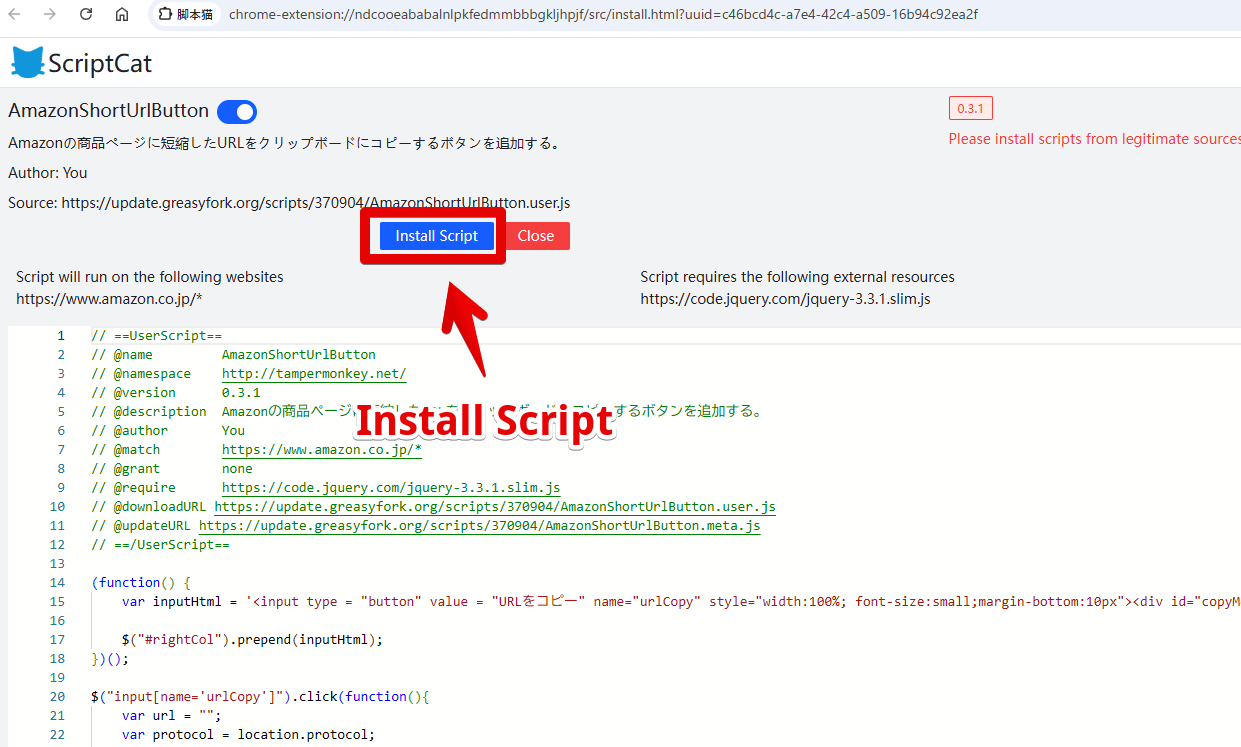Click 'Script will run on the following websites' heading
The height and width of the screenshot is (747, 1241).
pyautogui.click(x=150, y=277)
